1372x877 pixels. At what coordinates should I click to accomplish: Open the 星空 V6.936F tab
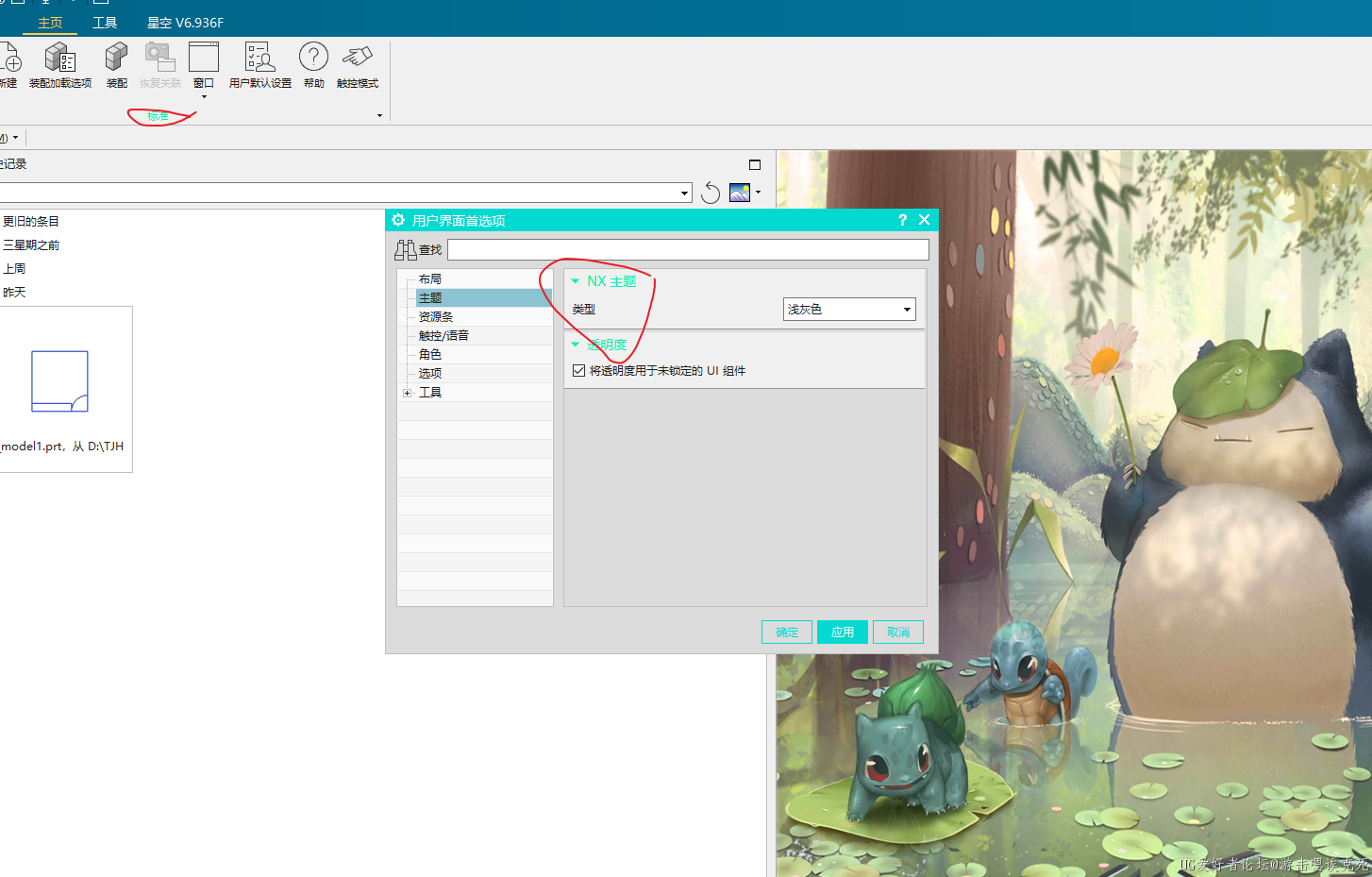[x=185, y=23]
